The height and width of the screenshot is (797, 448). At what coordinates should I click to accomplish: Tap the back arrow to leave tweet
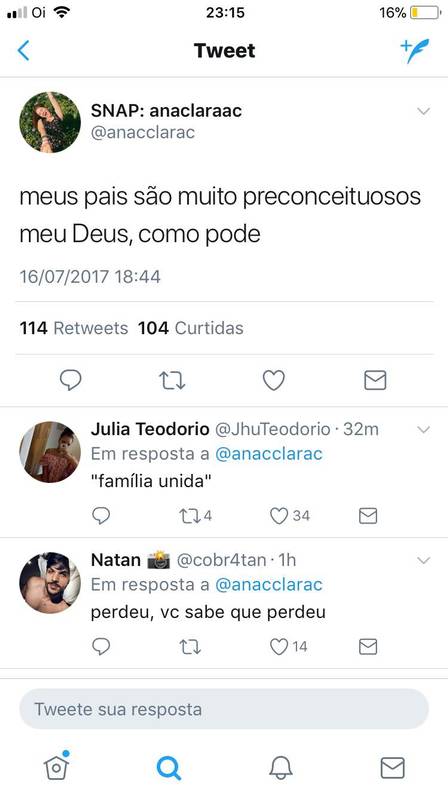click(23, 51)
